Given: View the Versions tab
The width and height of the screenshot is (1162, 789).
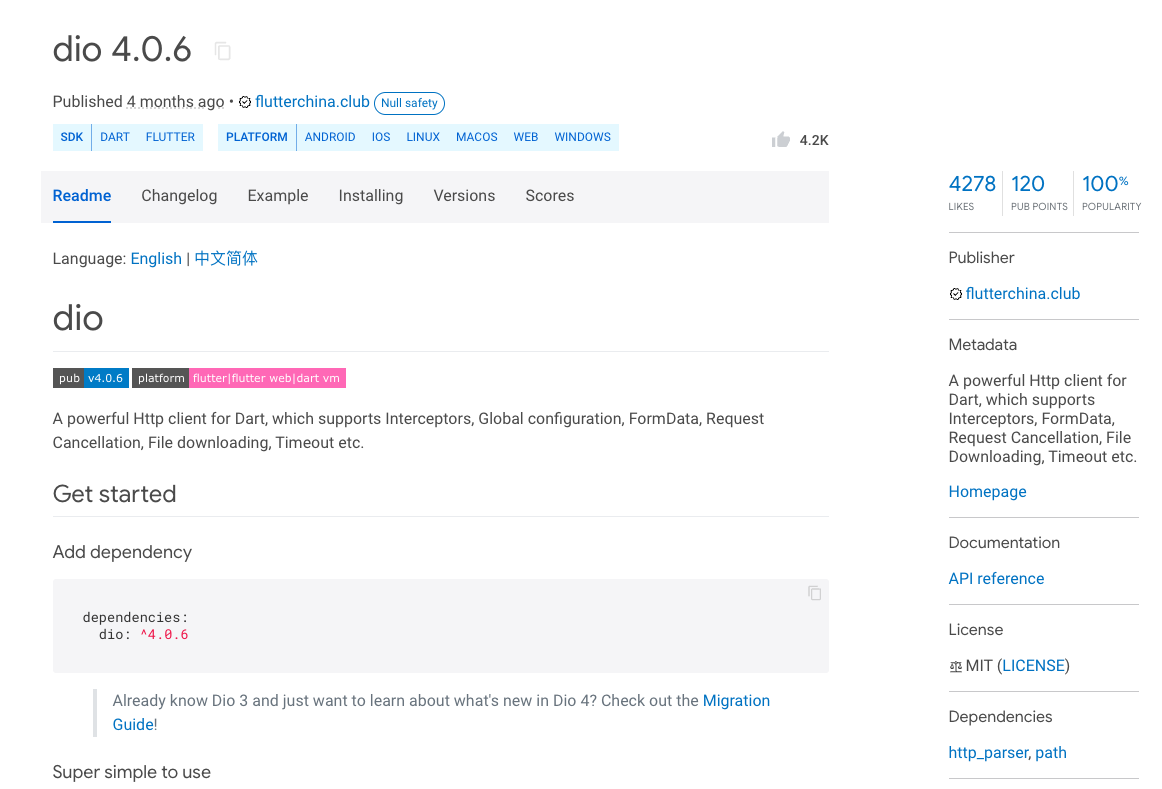Looking at the screenshot, I should 464,196.
